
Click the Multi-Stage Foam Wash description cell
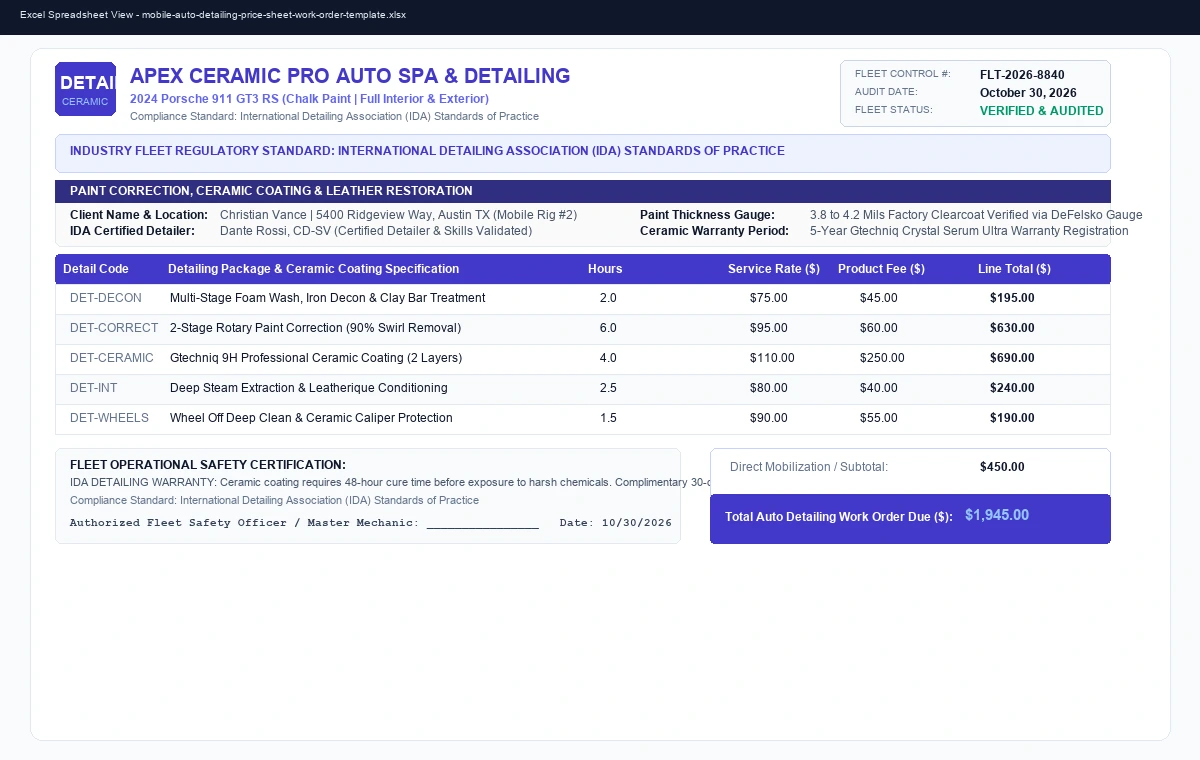tap(327, 298)
